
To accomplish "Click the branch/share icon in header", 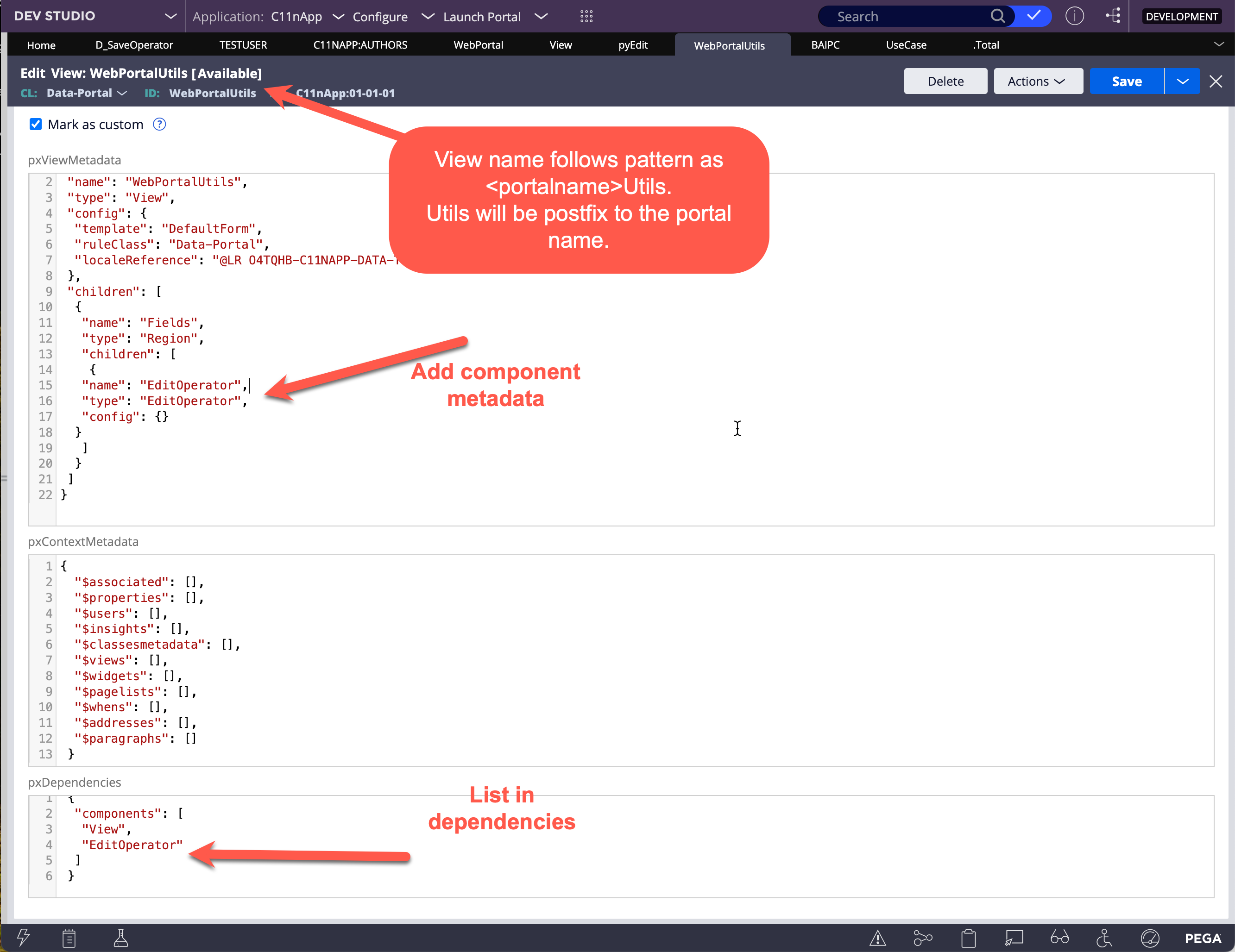I will [1112, 16].
